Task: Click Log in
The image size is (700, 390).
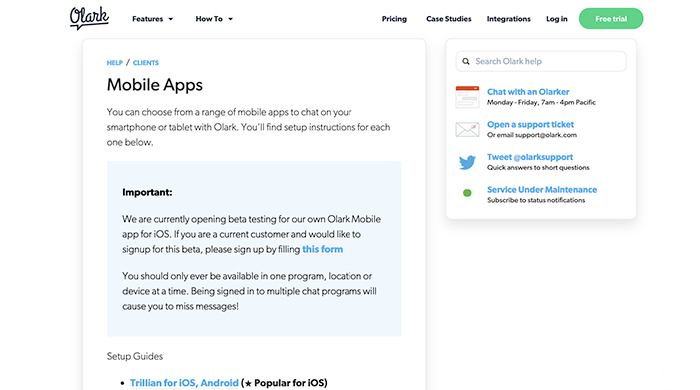Action: (x=557, y=19)
